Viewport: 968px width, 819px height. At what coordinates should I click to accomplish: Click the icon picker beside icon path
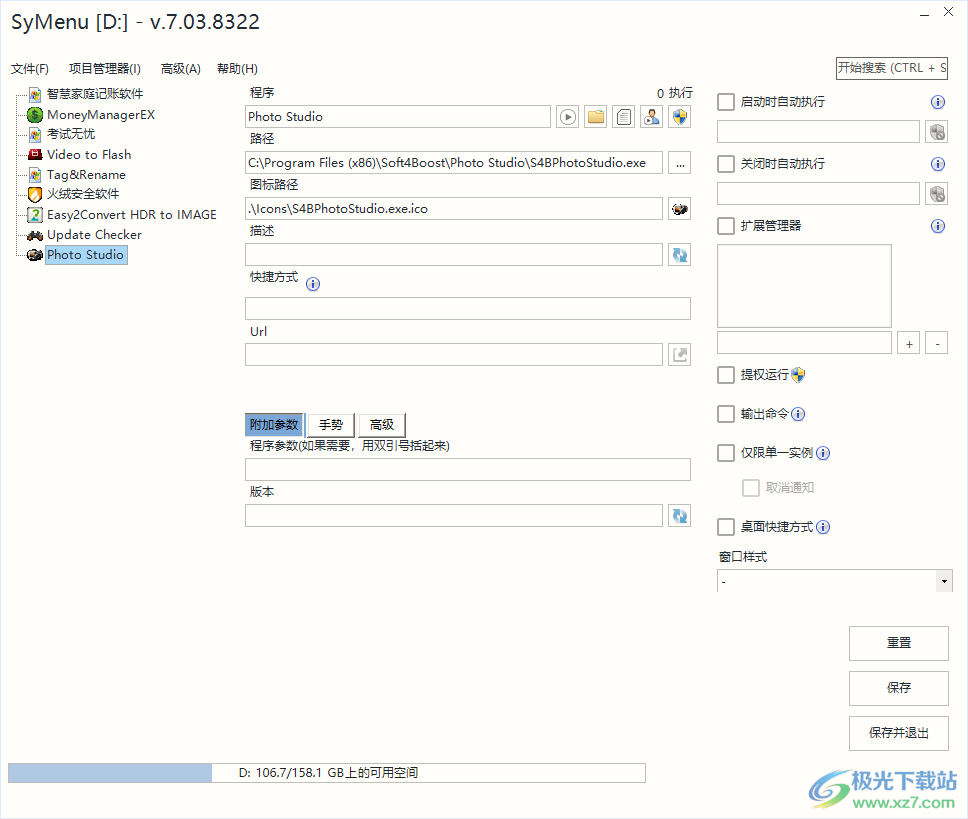[x=680, y=209]
